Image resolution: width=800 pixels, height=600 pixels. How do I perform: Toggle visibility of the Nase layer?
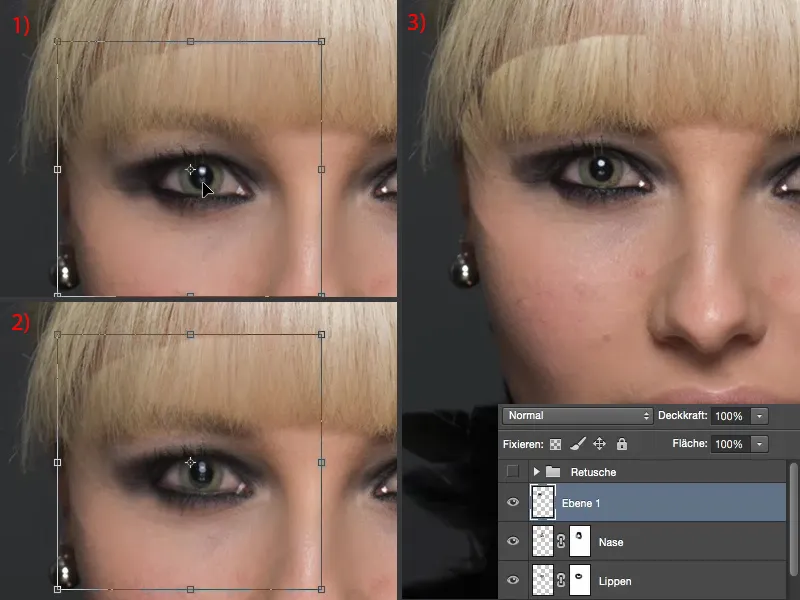pyautogui.click(x=512, y=542)
